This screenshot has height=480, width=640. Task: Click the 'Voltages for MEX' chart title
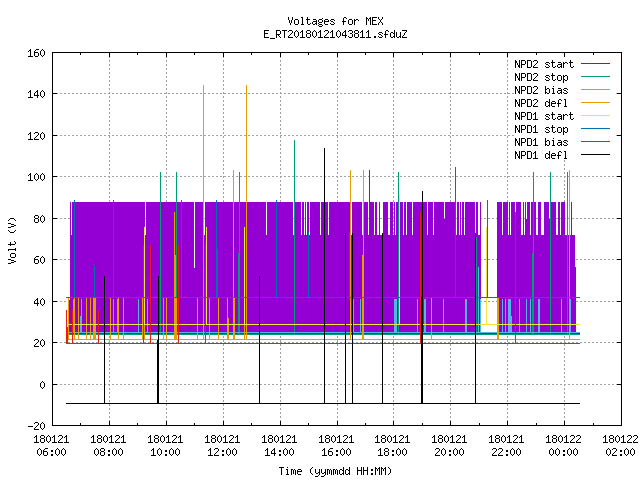[x=335, y=21]
